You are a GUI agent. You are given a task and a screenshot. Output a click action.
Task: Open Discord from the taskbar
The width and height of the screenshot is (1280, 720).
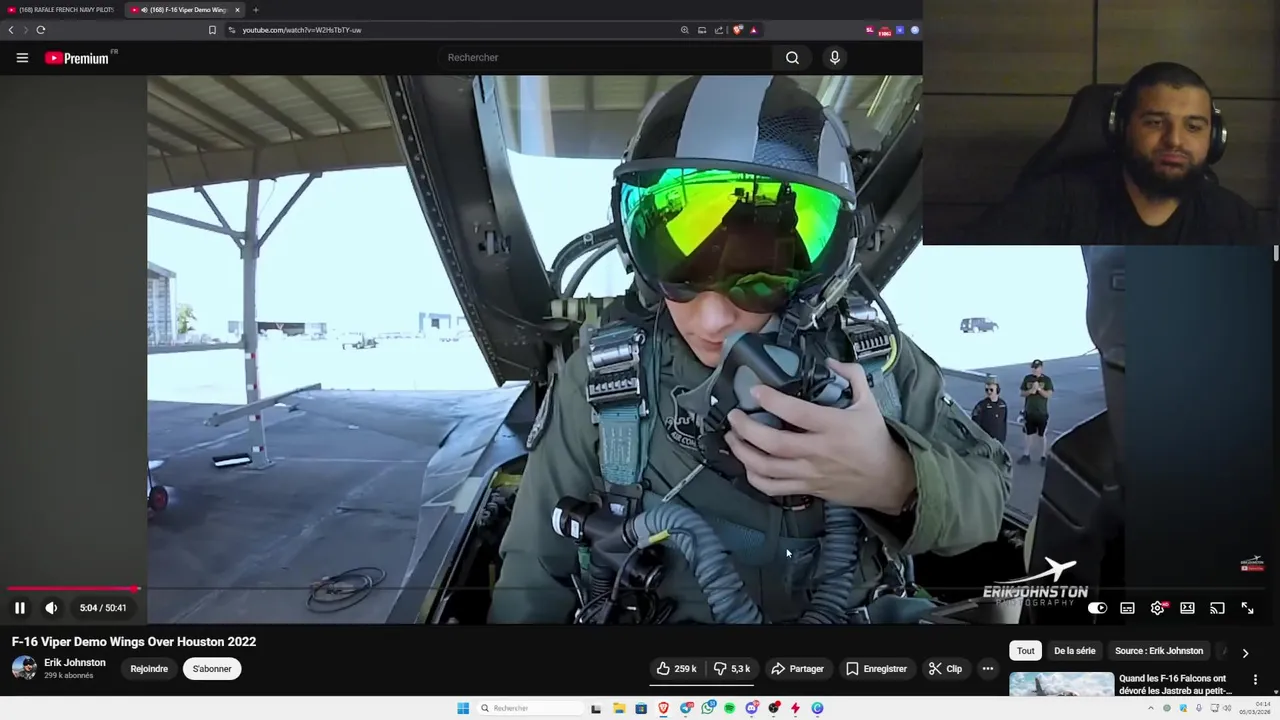click(752, 708)
